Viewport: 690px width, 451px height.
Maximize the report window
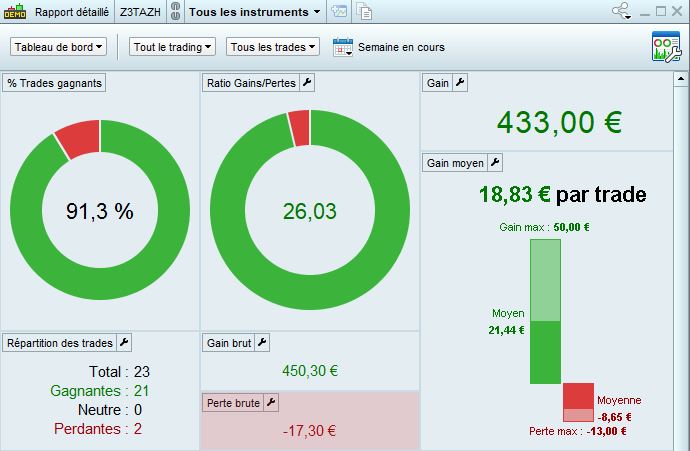point(661,11)
